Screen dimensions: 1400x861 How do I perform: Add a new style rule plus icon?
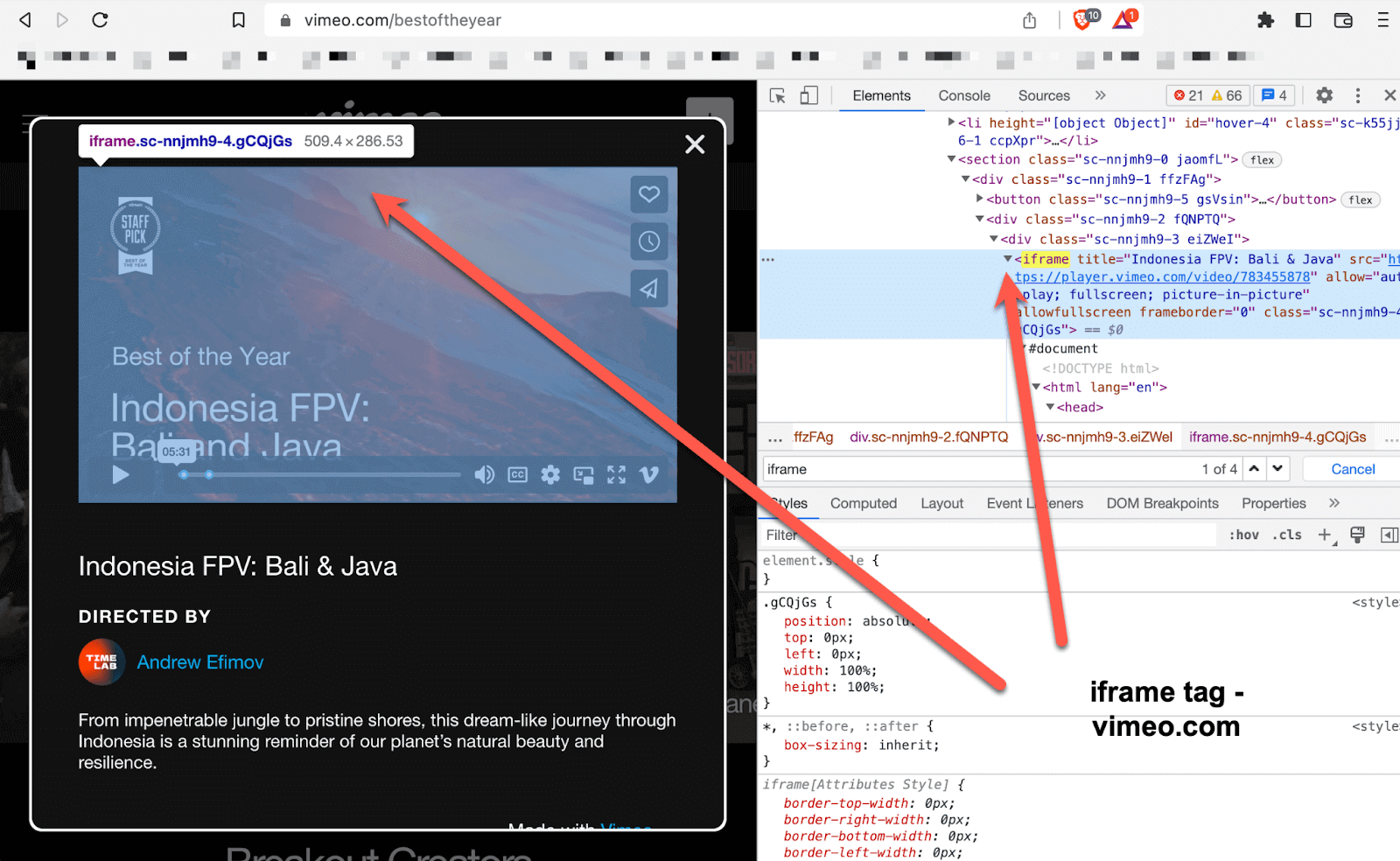(1326, 535)
